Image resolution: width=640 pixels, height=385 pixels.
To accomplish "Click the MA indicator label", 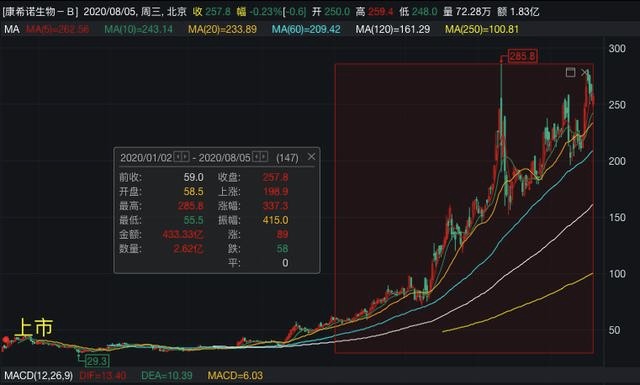I will click(x=12, y=29).
